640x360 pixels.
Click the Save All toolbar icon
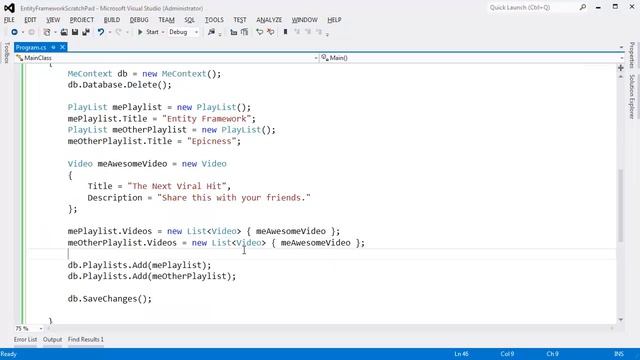pyautogui.click(x=86, y=32)
